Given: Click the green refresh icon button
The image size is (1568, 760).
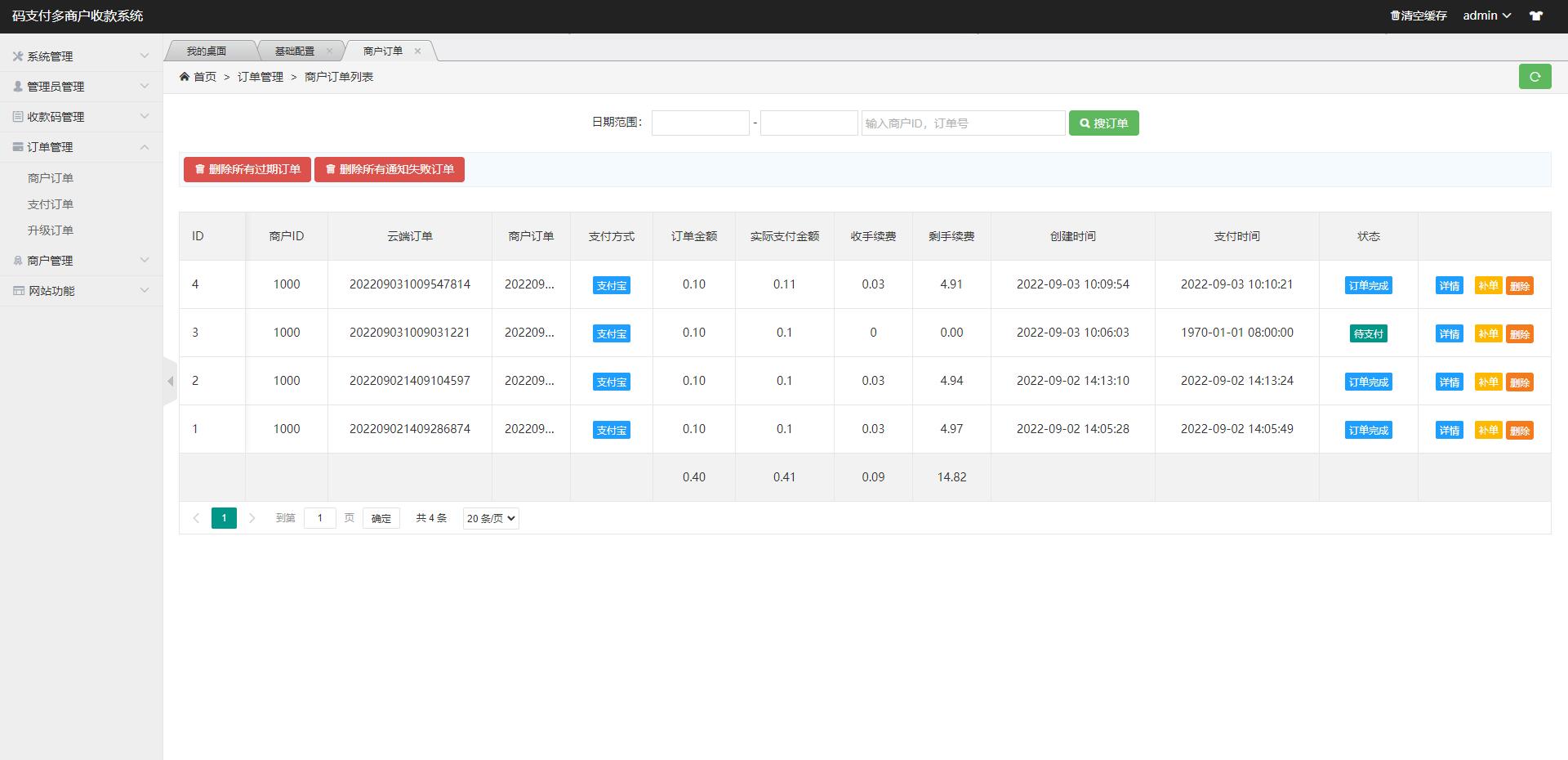Looking at the screenshot, I should pos(1535,76).
